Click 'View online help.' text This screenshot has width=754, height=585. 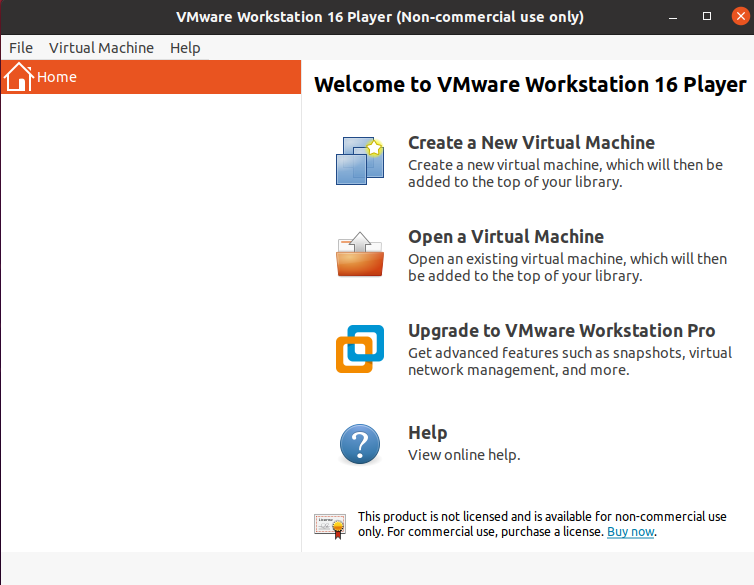tap(464, 455)
